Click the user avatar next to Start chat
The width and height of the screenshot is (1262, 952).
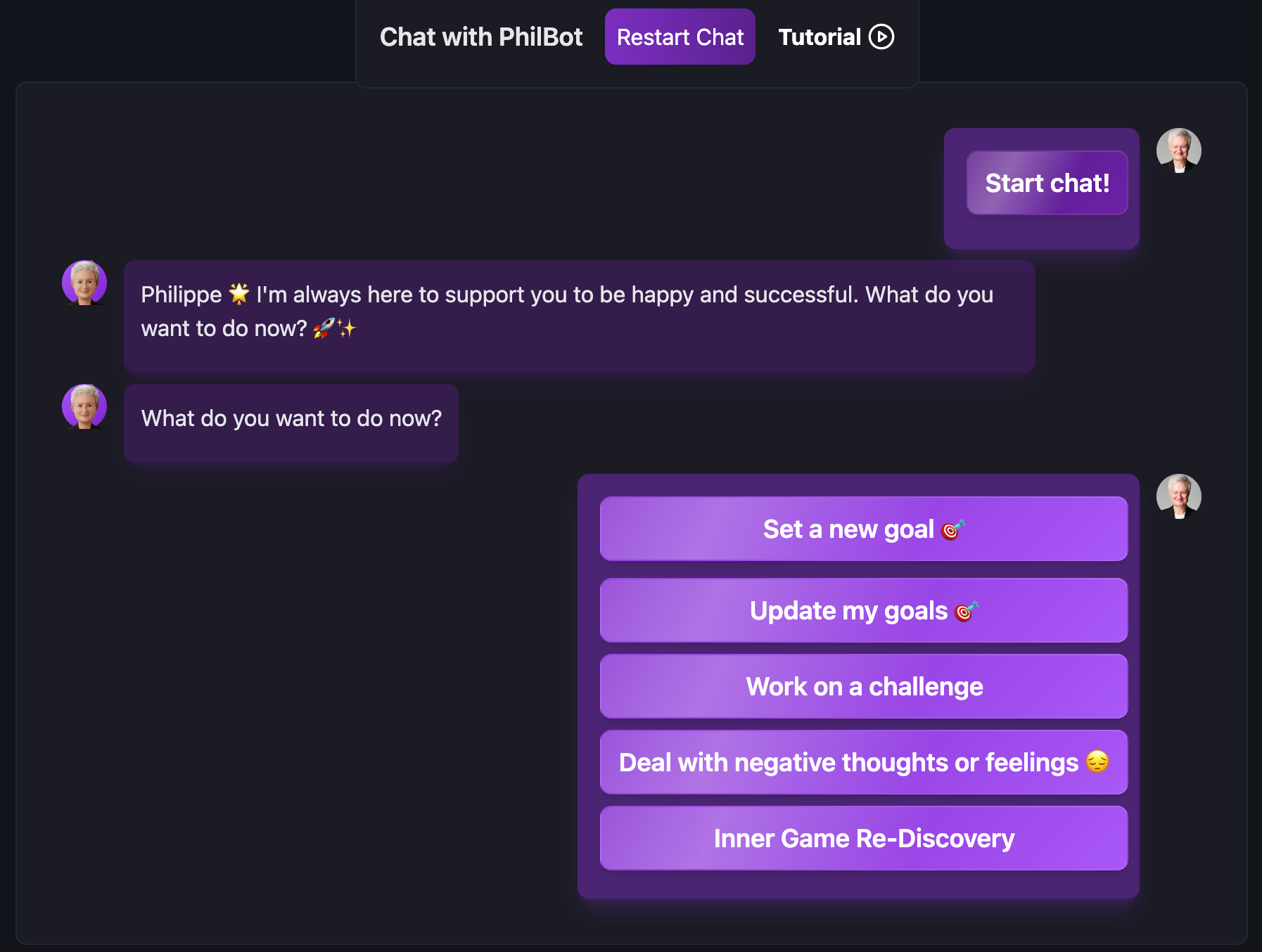(1179, 150)
